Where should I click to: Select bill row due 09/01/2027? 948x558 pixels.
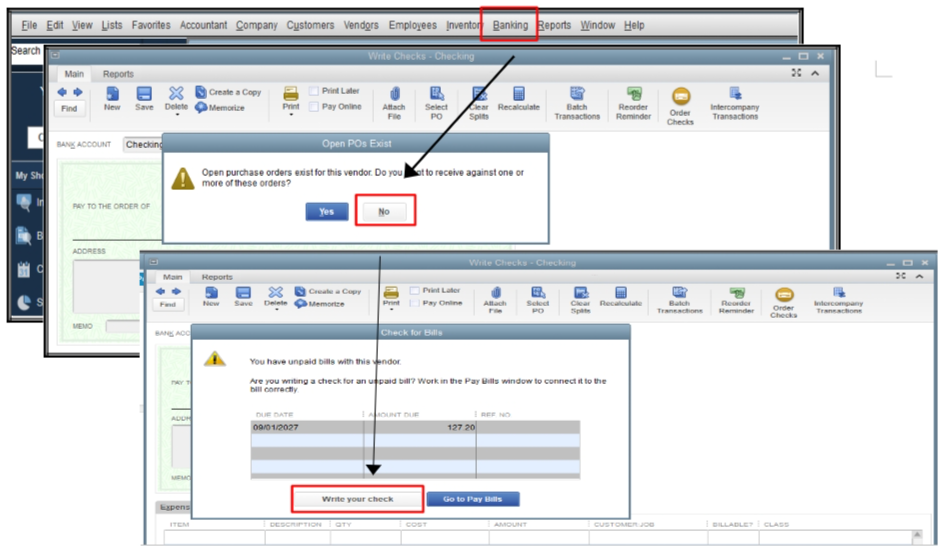[415, 427]
